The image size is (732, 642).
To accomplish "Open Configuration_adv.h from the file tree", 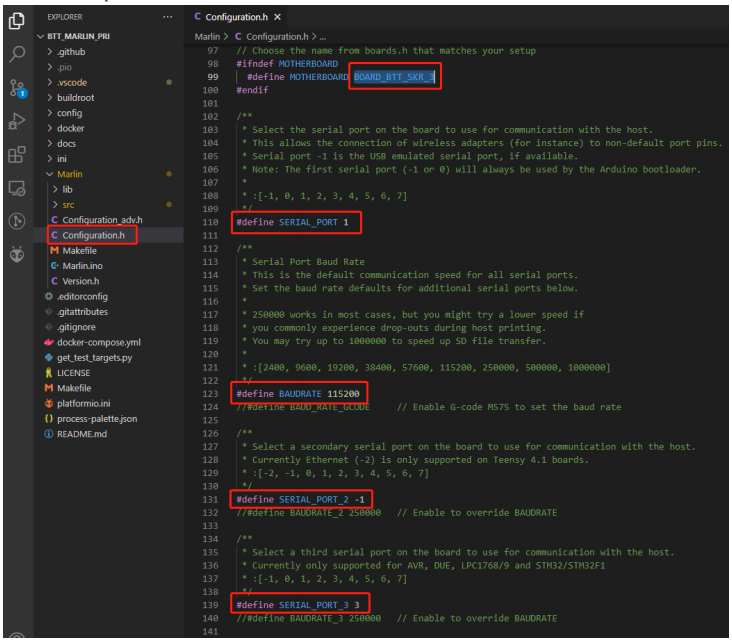I will 102,219.
